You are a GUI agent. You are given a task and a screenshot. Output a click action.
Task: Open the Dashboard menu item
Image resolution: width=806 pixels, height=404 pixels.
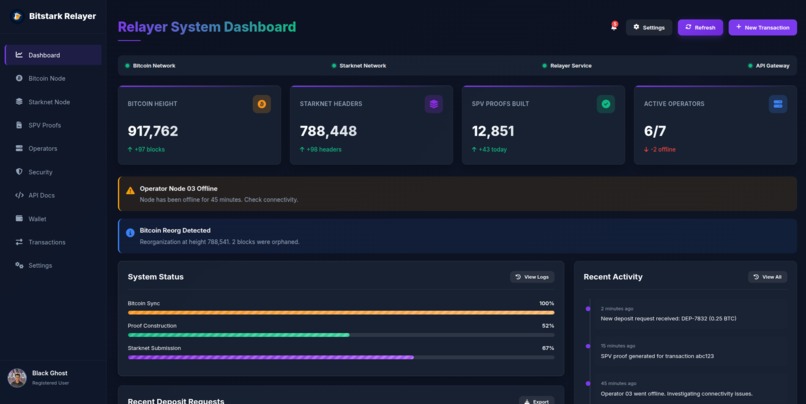pyautogui.click(x=53, y=55)
